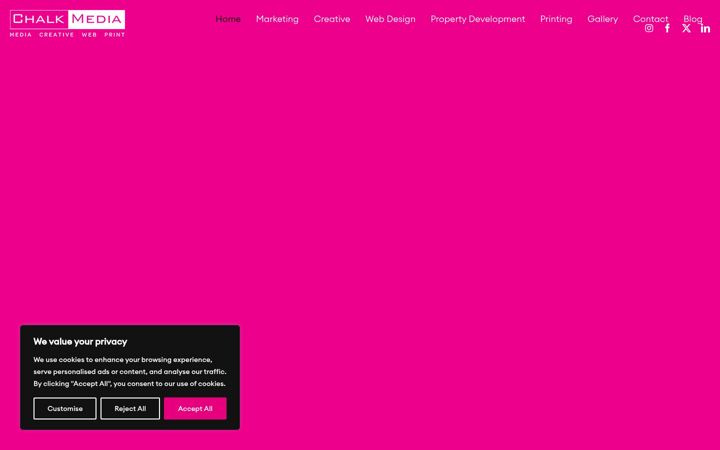720x450 pixels.
Task: Open the Printing menu item
Action: pos(556,19)
